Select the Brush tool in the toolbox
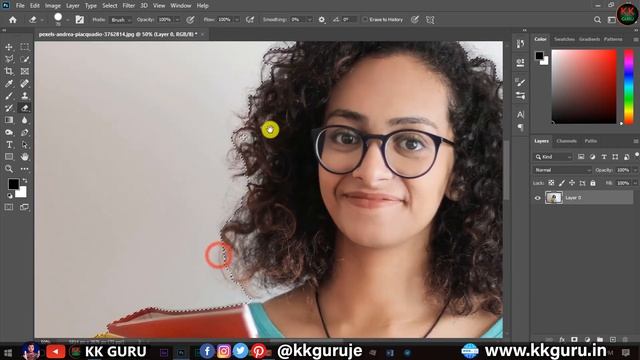 pyautogui.click(x=9, y=96)
